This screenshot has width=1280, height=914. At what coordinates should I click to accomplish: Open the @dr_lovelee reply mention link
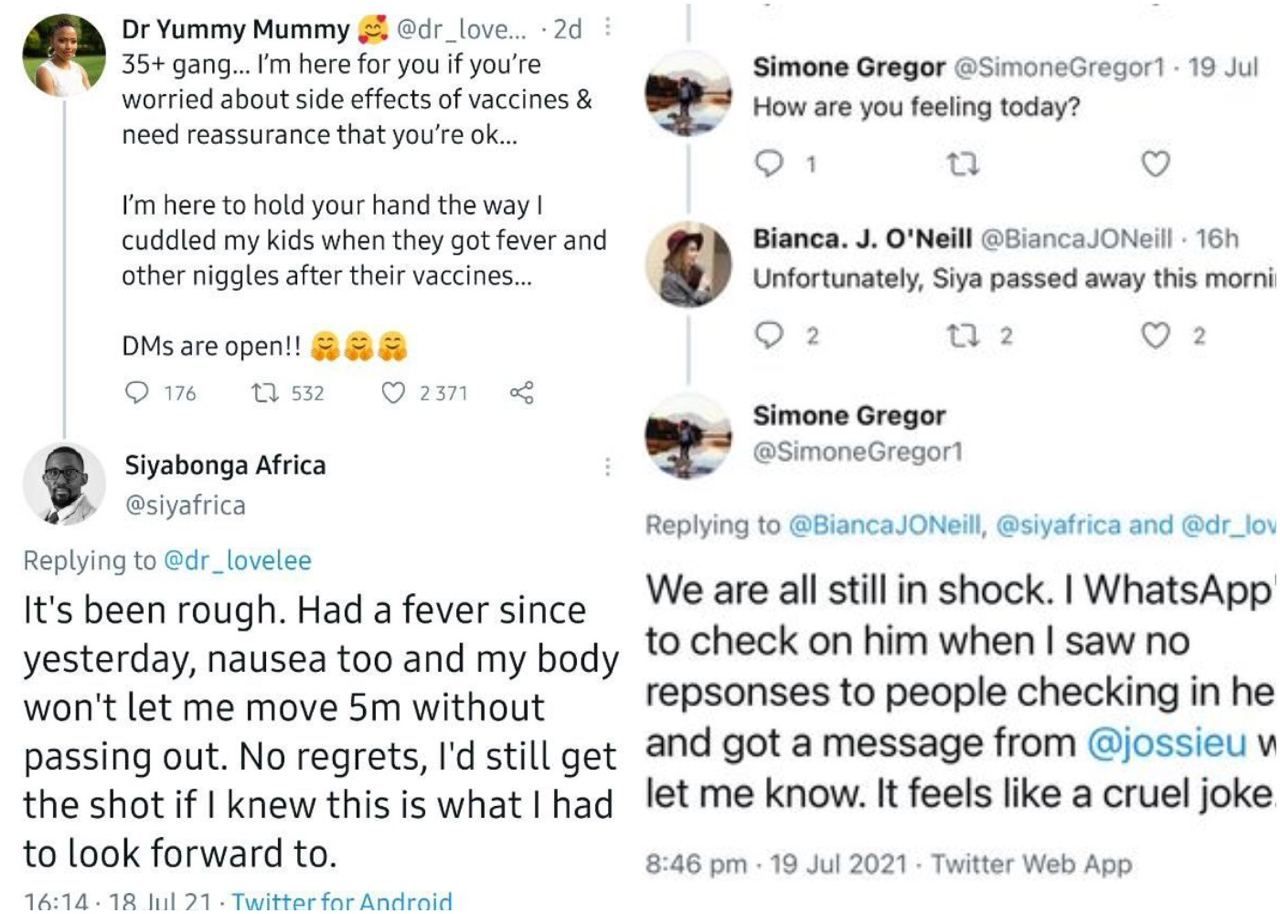[237, 561]
